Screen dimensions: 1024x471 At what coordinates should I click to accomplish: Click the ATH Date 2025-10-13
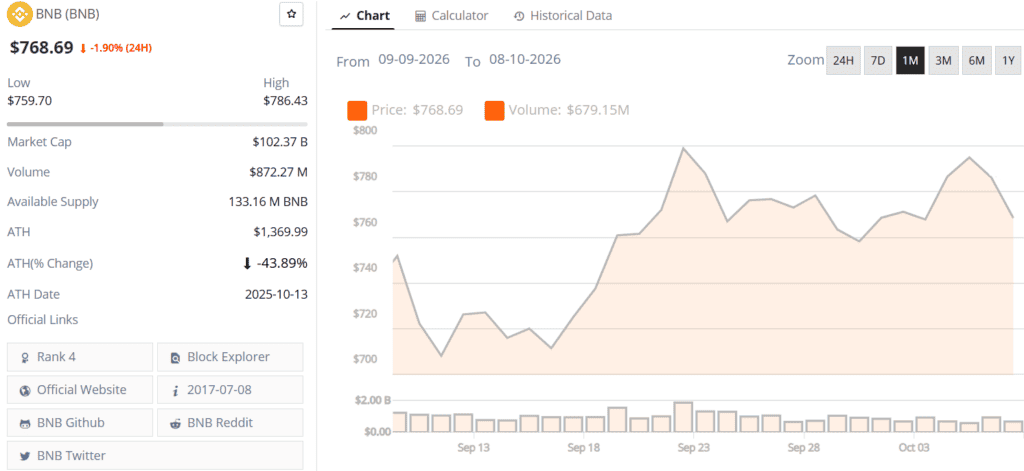(276, 295)
